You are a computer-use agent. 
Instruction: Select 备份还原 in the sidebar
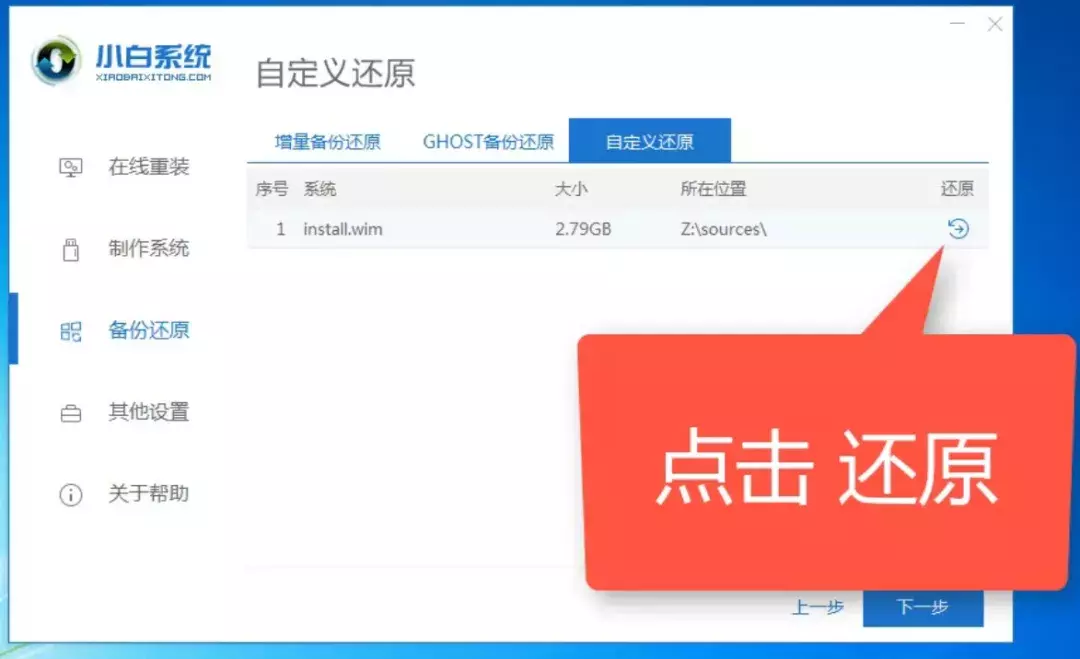click(149, 330)
